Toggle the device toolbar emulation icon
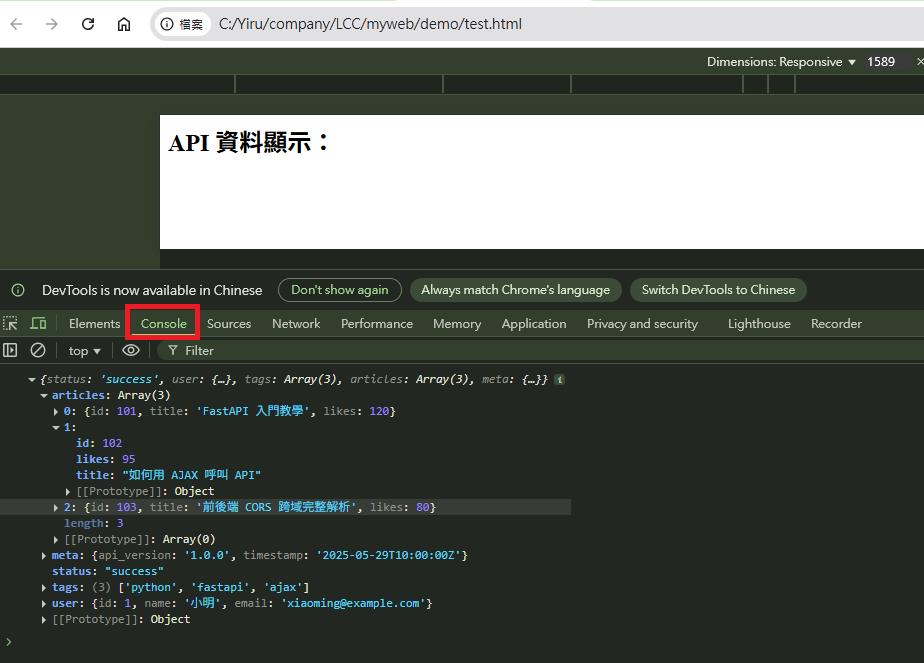 tap(37, 323)
